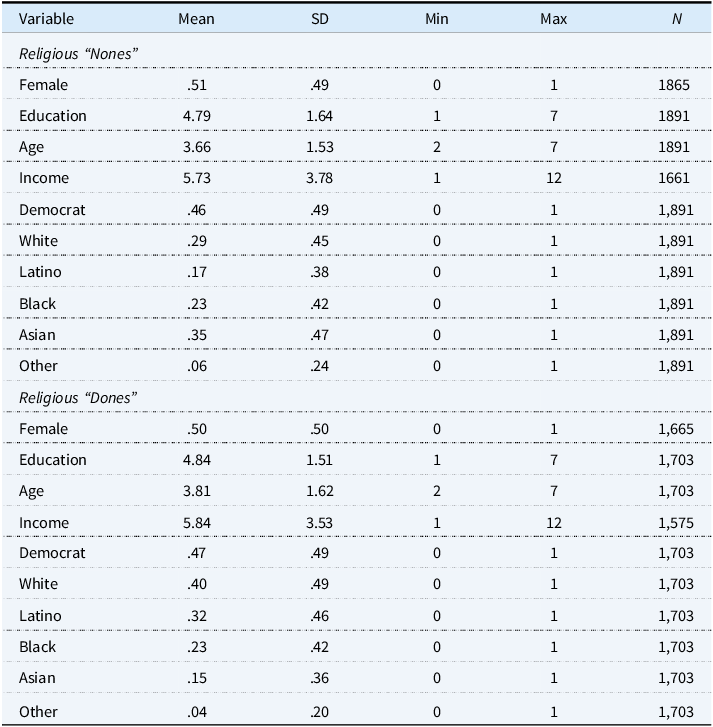Select the 3.81 Age mean value
Viewport: 713px width, 727px height.
coord(196,491)
